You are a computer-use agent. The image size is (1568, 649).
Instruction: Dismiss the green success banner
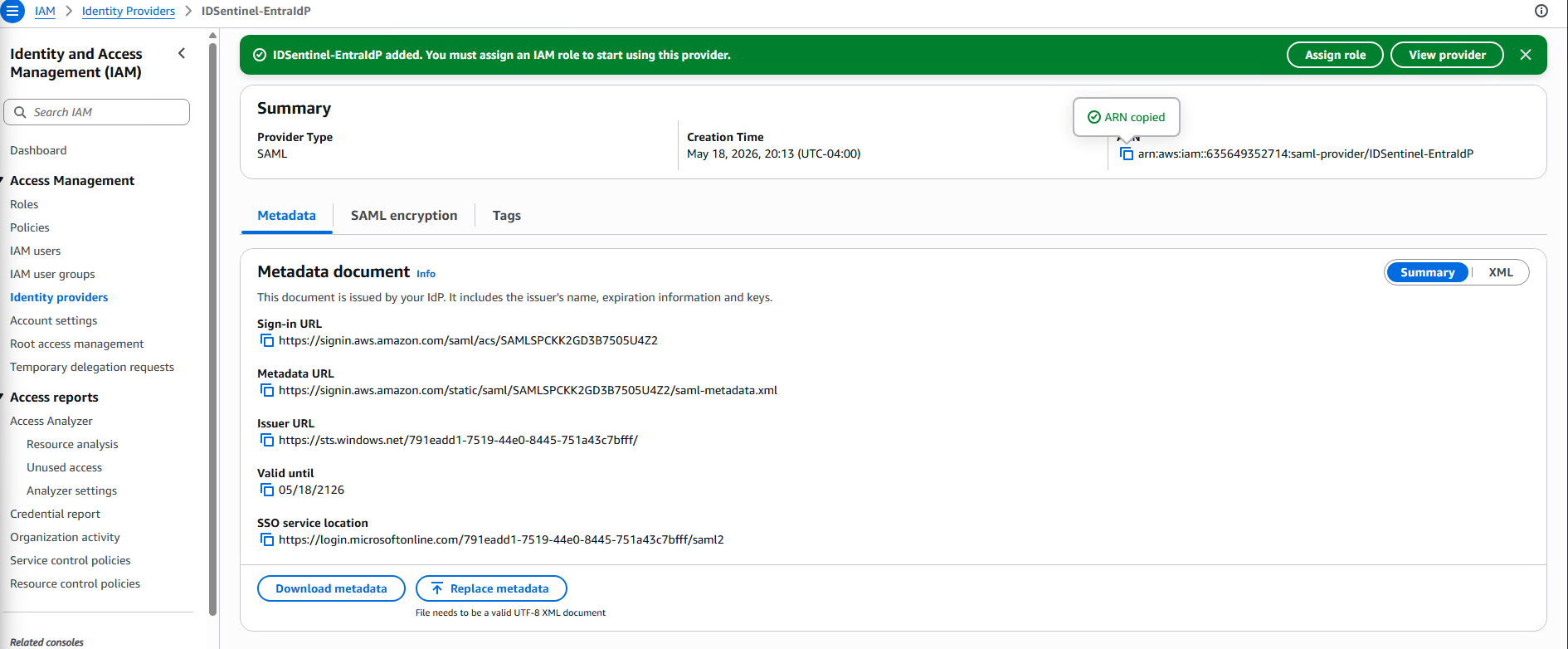(x=1526, y=55)
